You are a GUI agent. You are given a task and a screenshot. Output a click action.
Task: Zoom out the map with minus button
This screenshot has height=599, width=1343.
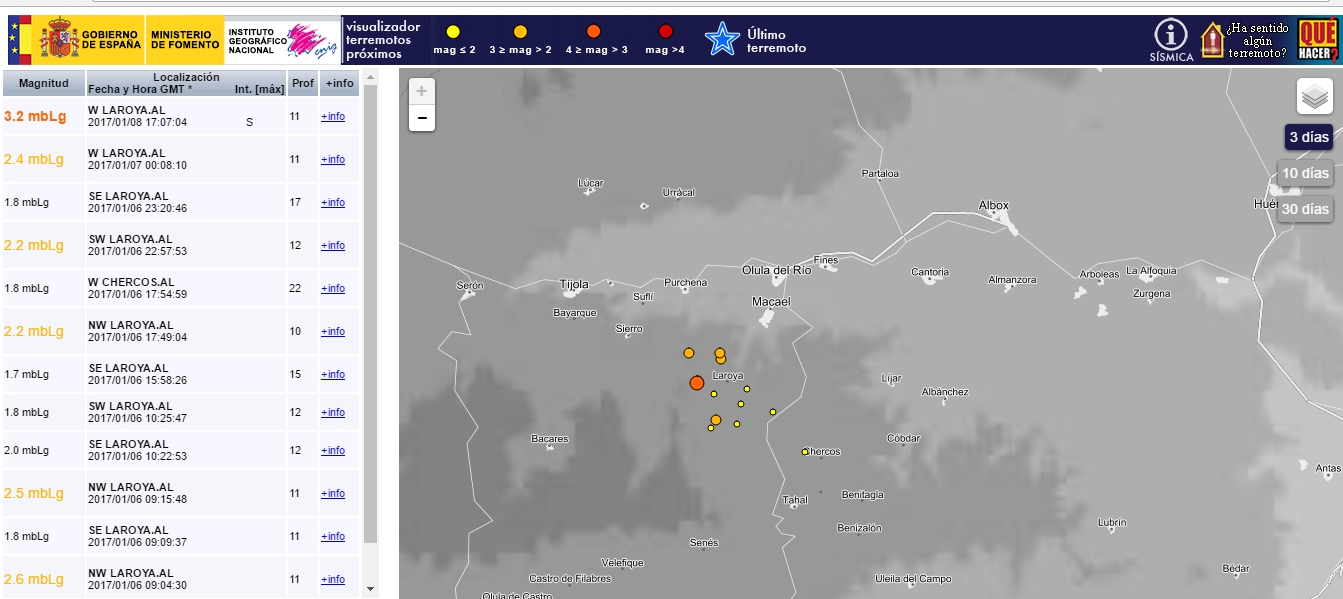(422, 118)
